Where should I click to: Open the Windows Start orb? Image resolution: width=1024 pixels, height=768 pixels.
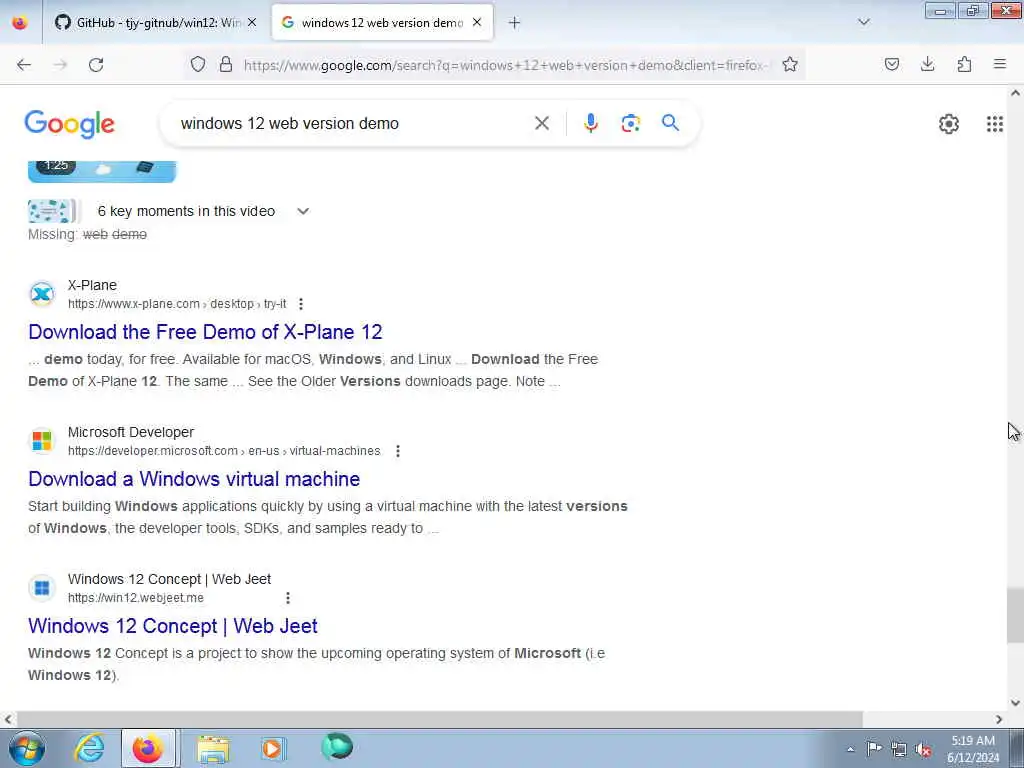point(27,748)
